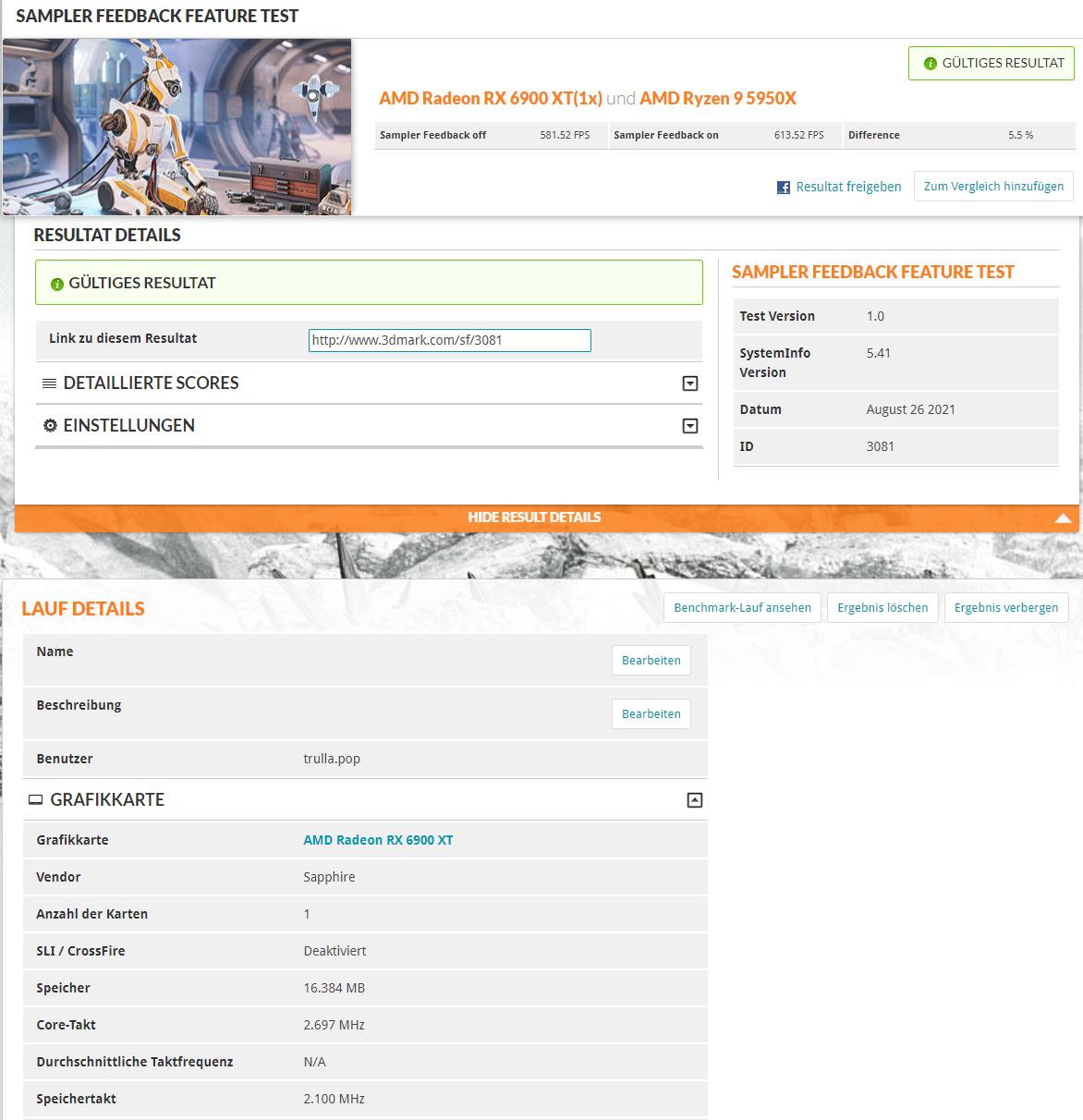Click the result link URL field
Image resolution: width=1083 pixels, height=1120 pixels.
coord(449,340)
